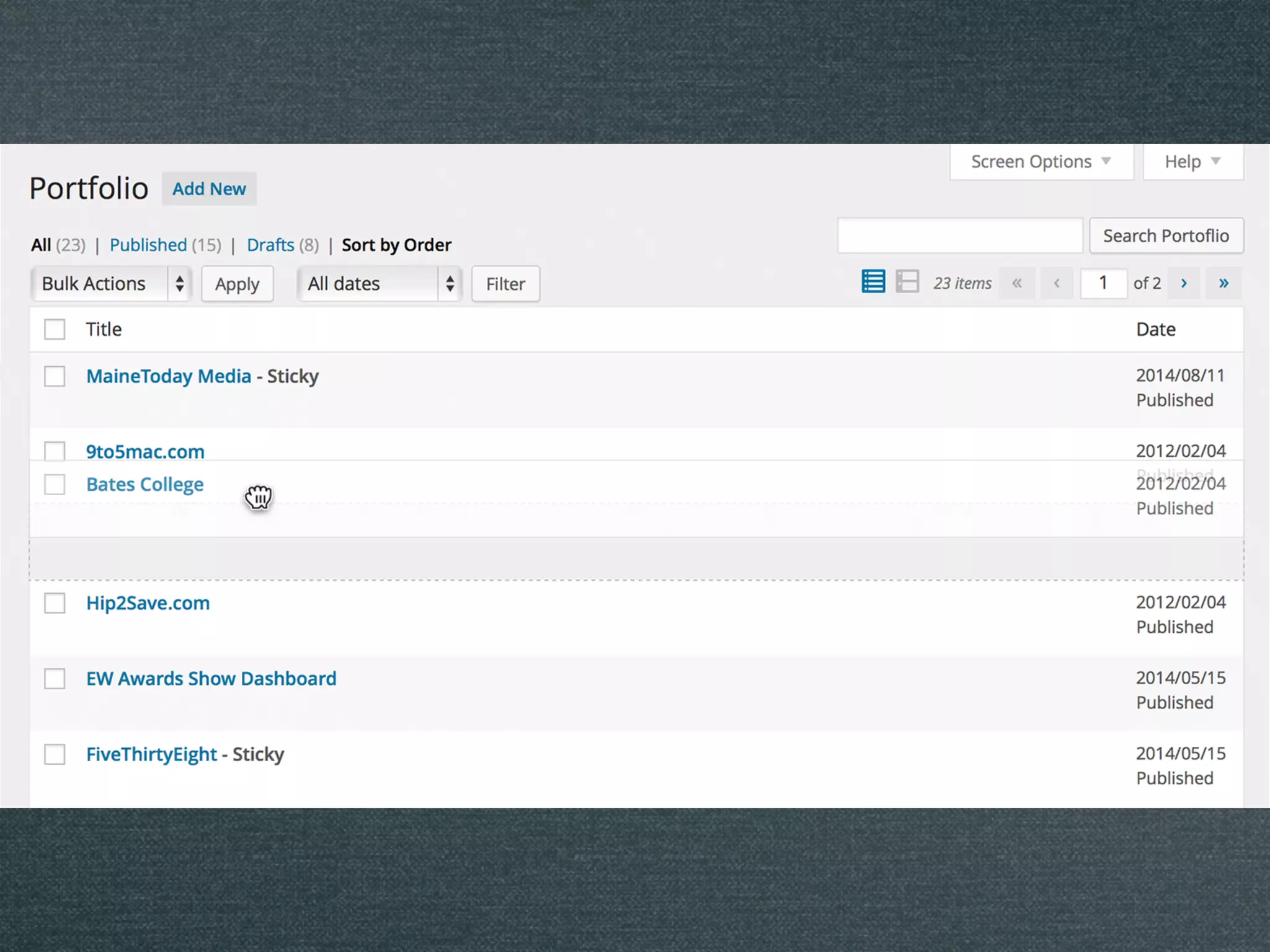1270x952 pixels.
Task: Check the select-all checkbox by Title
Action: pos(55,329)
